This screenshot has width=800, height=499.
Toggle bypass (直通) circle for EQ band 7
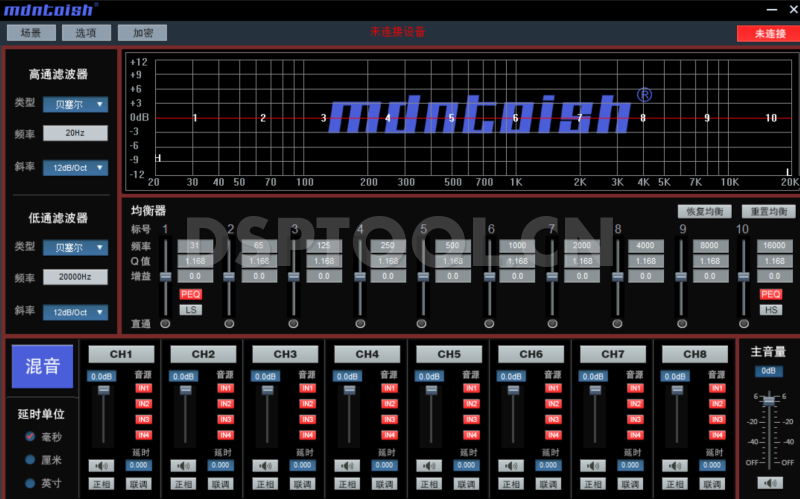(x=553, y=323)
